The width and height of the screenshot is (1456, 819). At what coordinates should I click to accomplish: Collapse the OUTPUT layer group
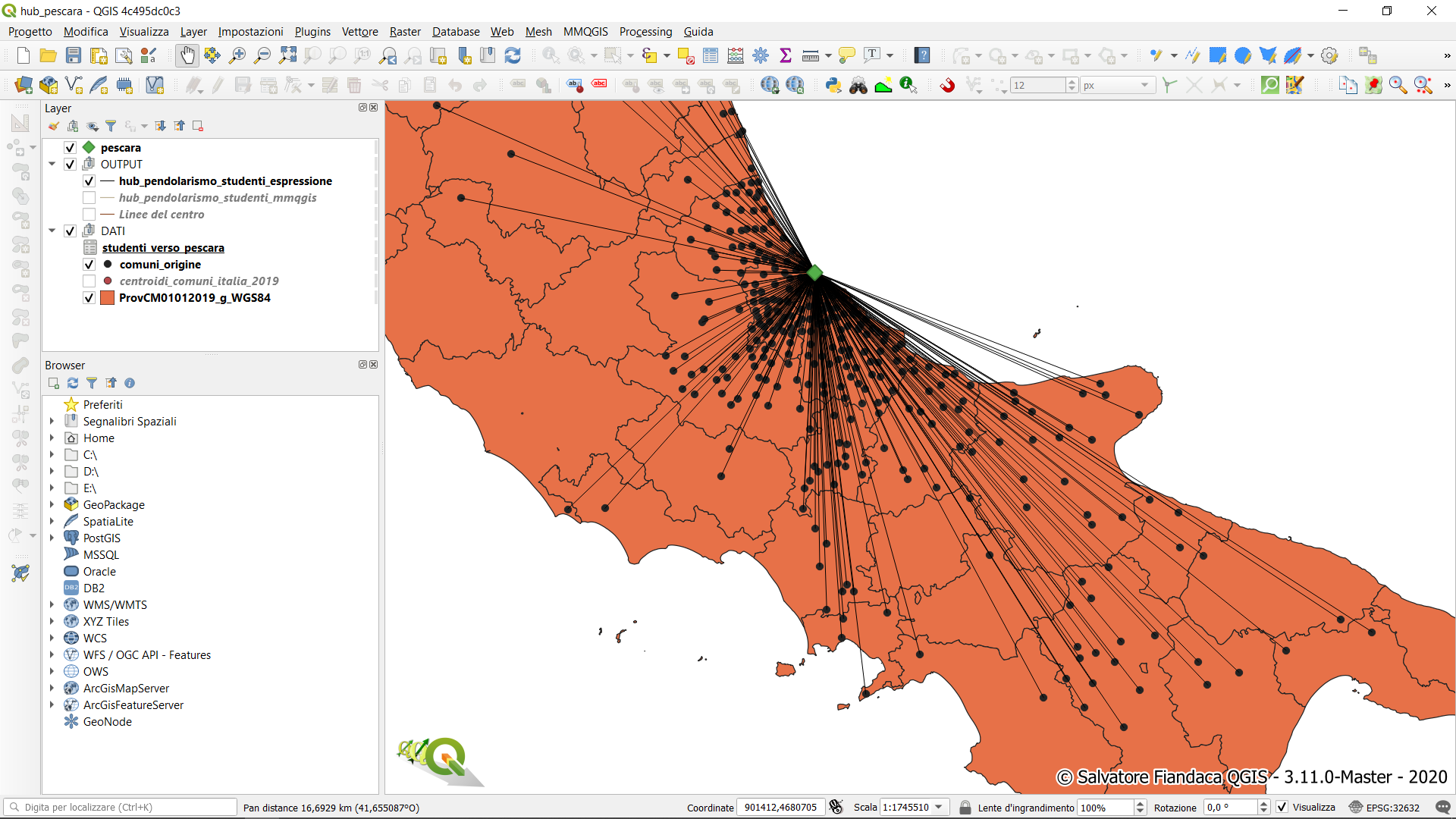(x=52, y=164)
